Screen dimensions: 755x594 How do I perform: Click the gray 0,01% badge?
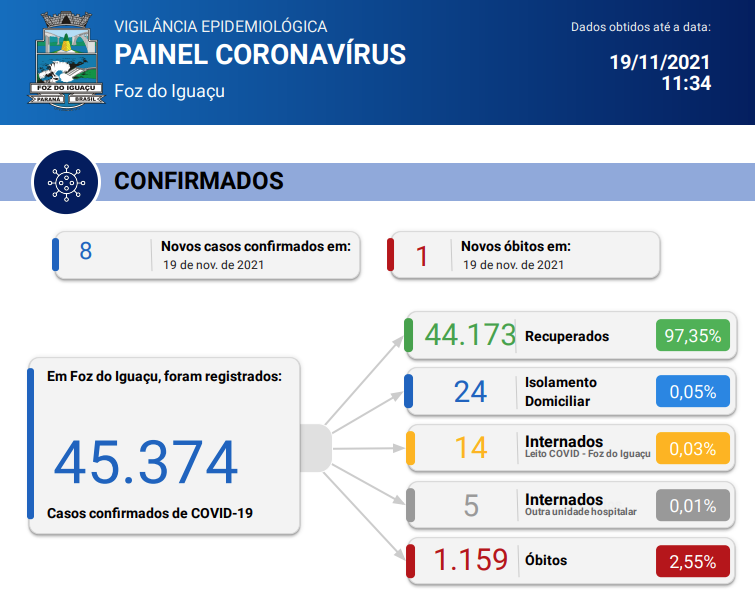point(693,505)
